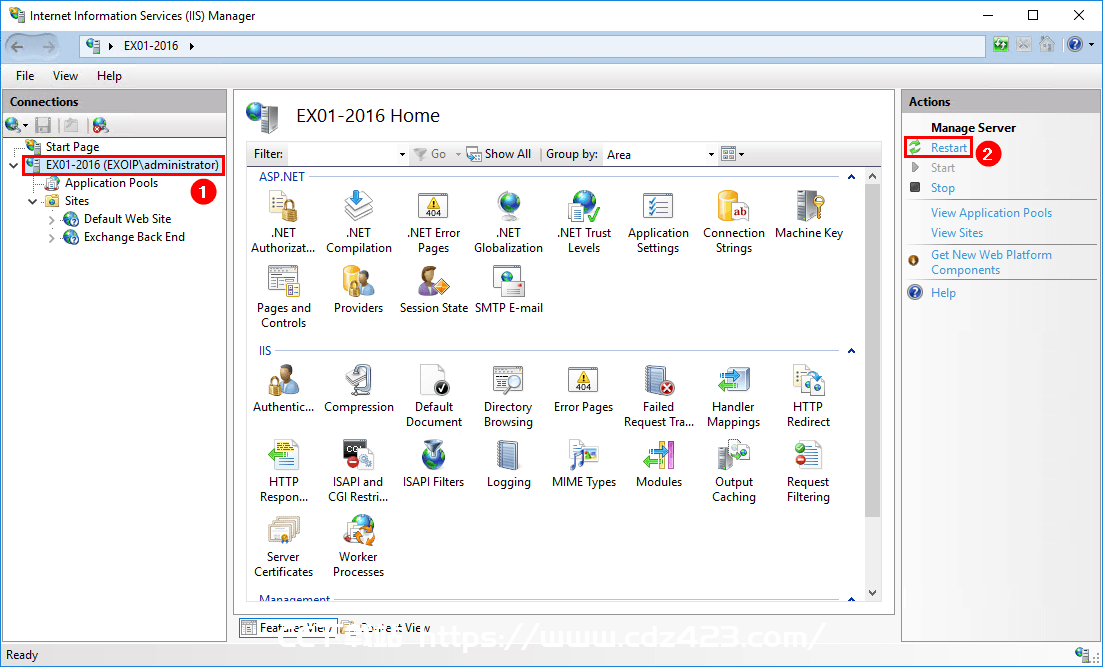The height and width of the screenshot is (667, 1103).
Task: Open Authentication feature
Action: point(283,389)
